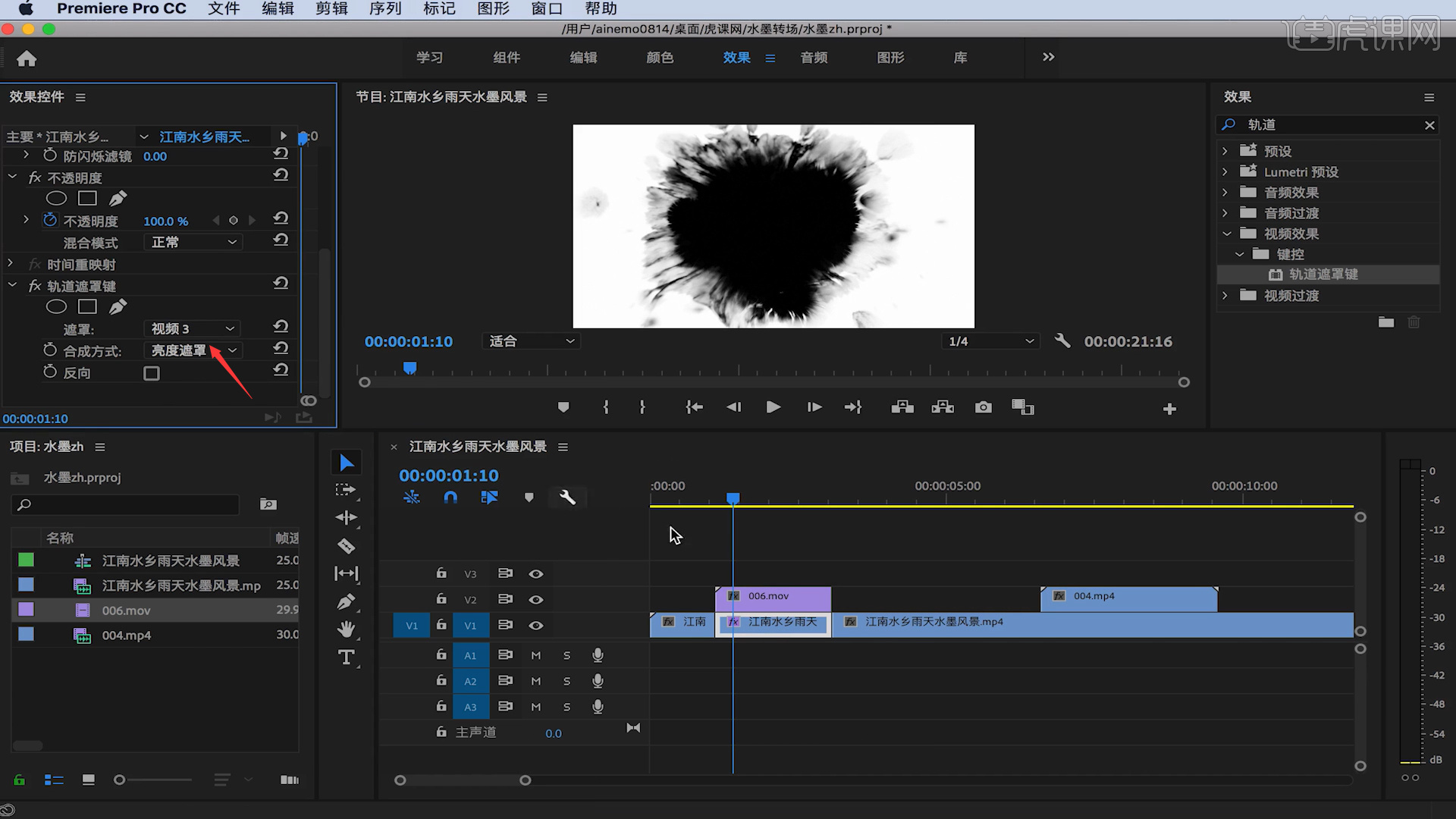Open the 窗口 menu
The width and height of the screenshot is (1456, 819).
tap(547, 8)
